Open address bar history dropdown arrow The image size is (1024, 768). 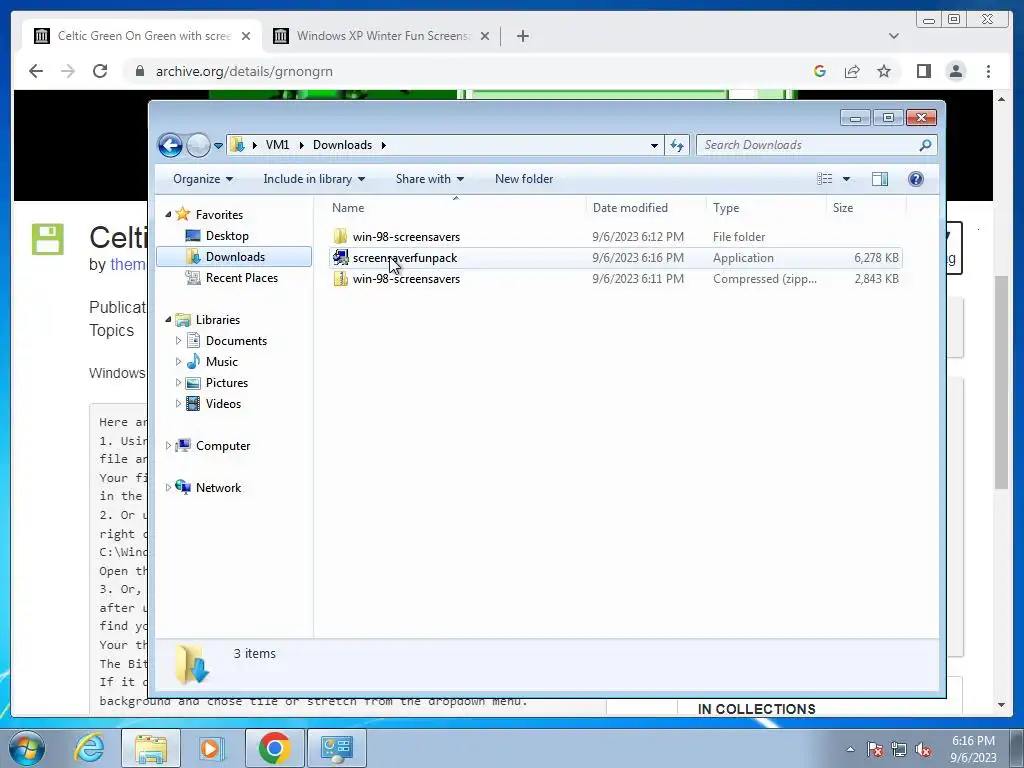click(x=654, y=146)
